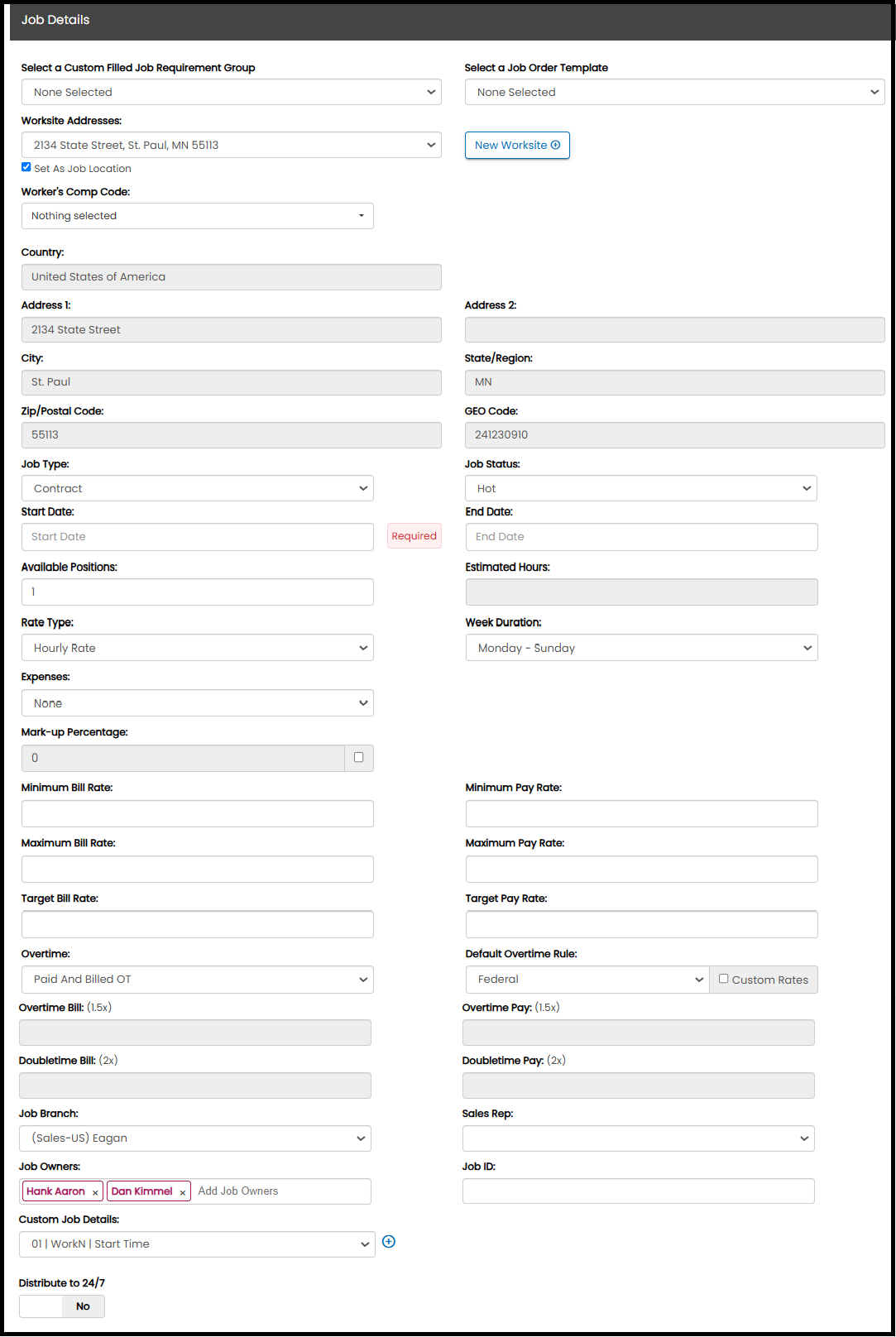The image size is (896, 1337).
Task: Open the Worker's Comp Code selector
Action: tap(197, 216)
